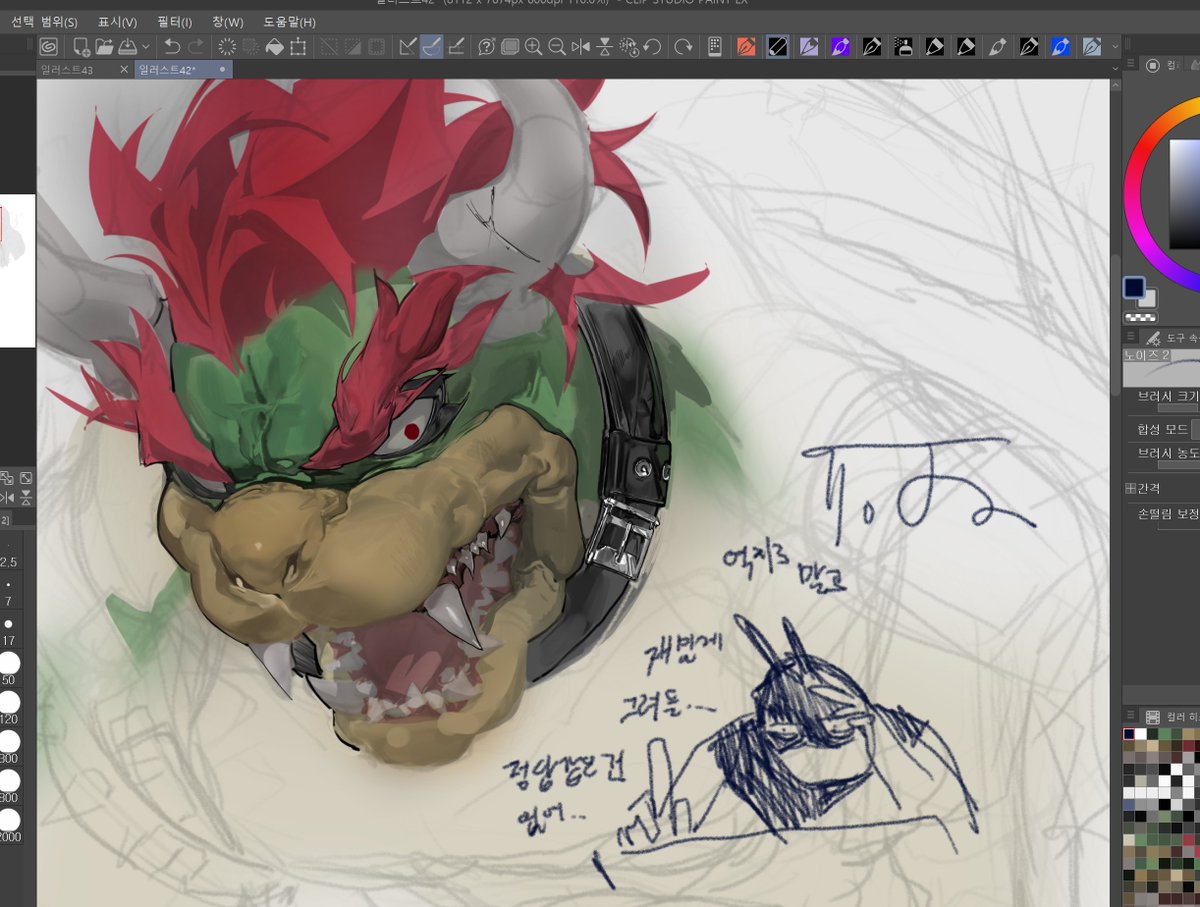This screenshot has width=1200, height=907.
Task: Open 도움말(H) menu
Action: pyautogui.click(x=289, y=22)
